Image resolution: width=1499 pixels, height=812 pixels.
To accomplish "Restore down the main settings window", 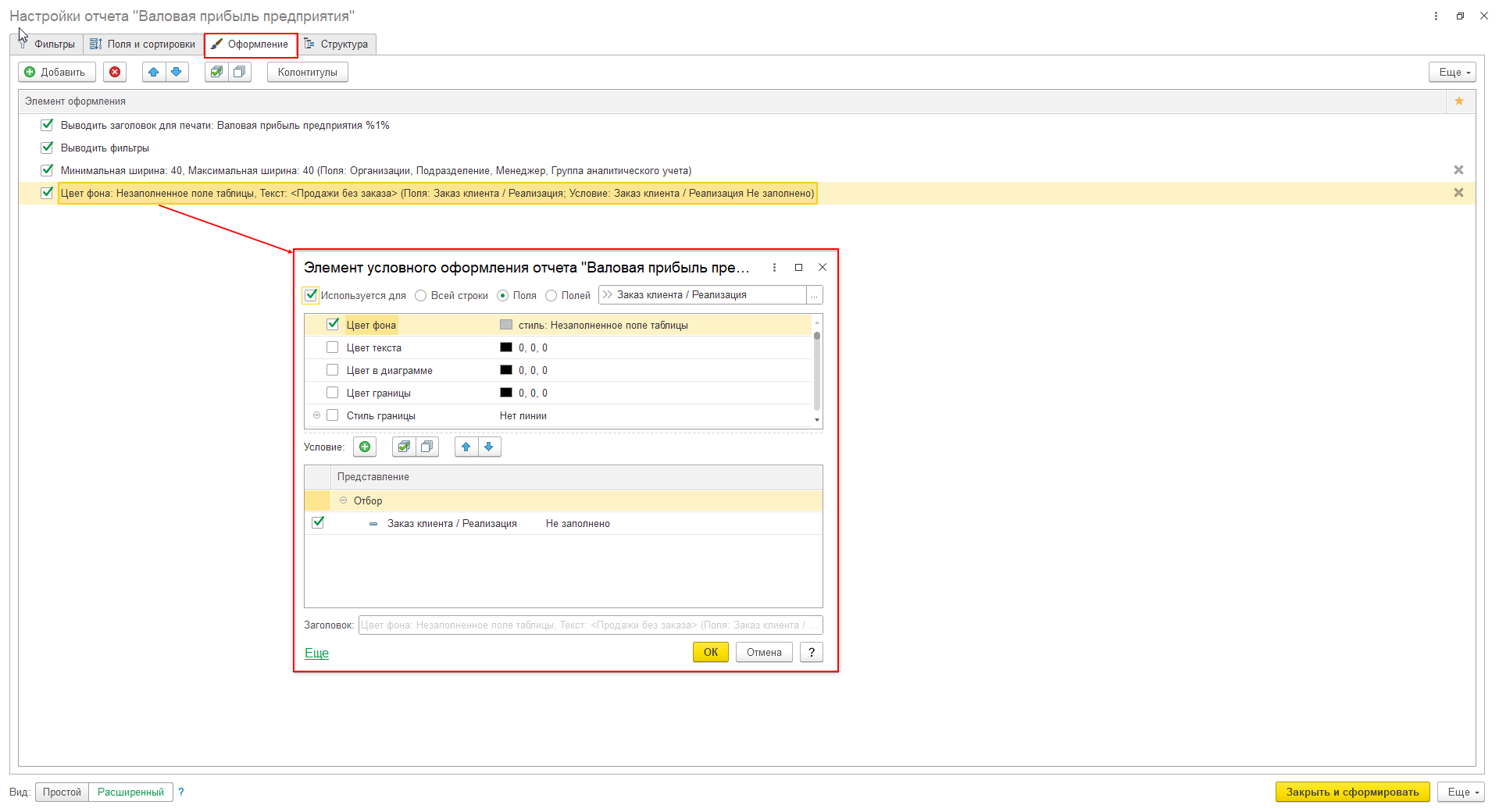I will pos(1460,16).
